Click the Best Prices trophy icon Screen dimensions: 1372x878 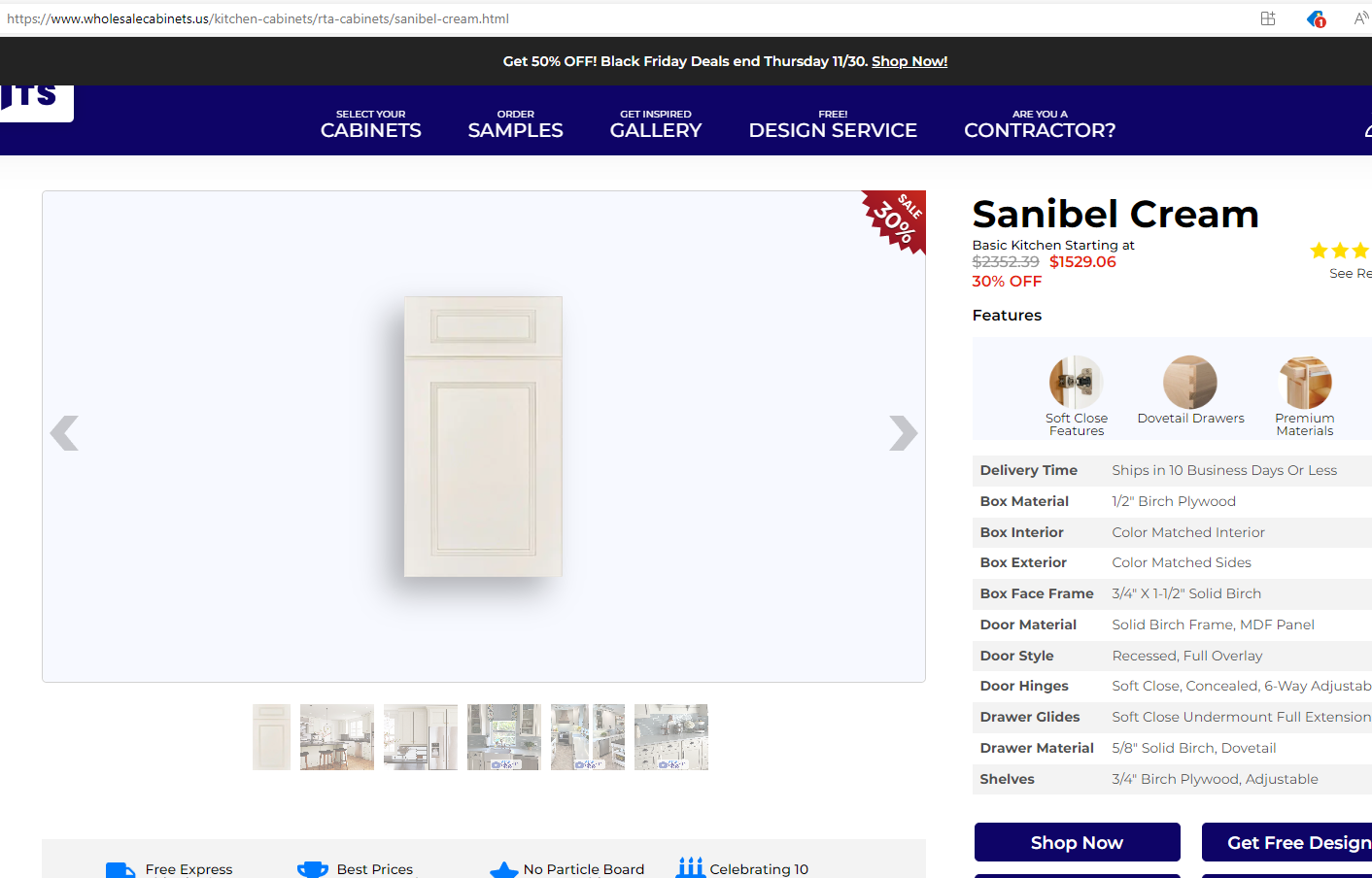[313, 870]
